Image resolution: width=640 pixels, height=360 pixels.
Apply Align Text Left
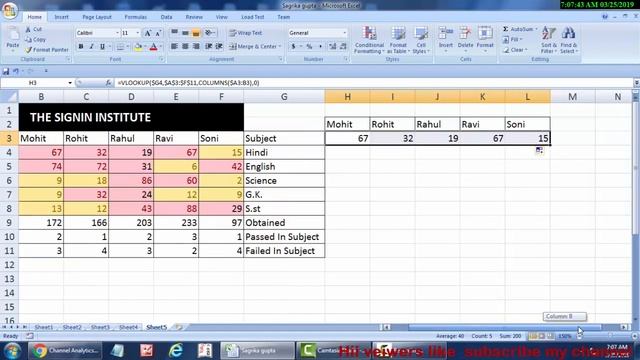pos(174,47)
